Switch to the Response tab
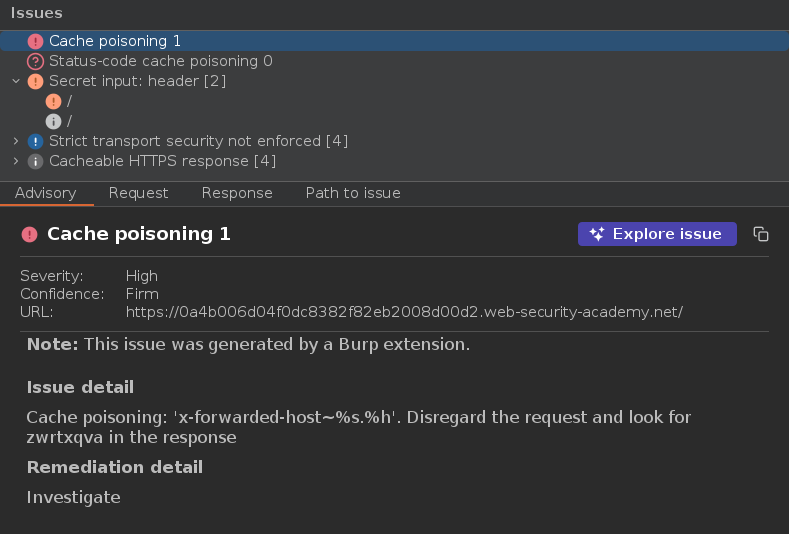This screenshot has width=789, height=534. pyautogui.click(x=237, y=193)
